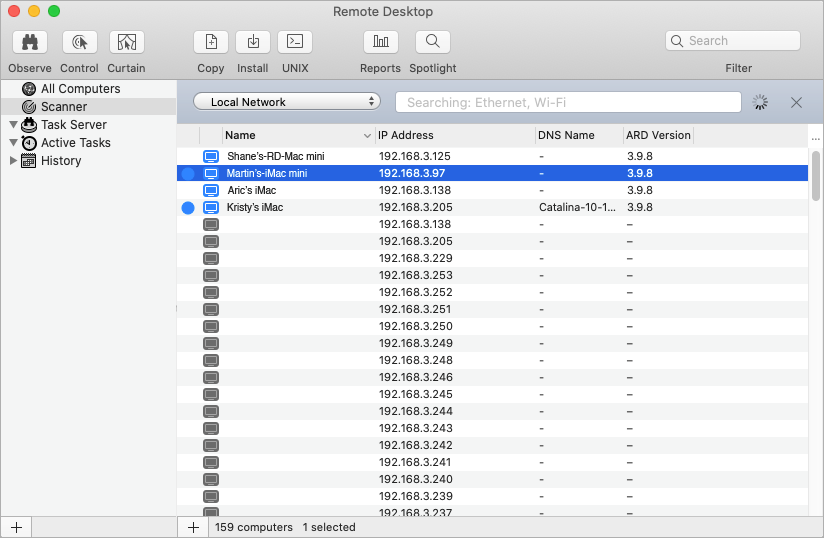Stop scanning with the X button

click(x=796, y=102)
